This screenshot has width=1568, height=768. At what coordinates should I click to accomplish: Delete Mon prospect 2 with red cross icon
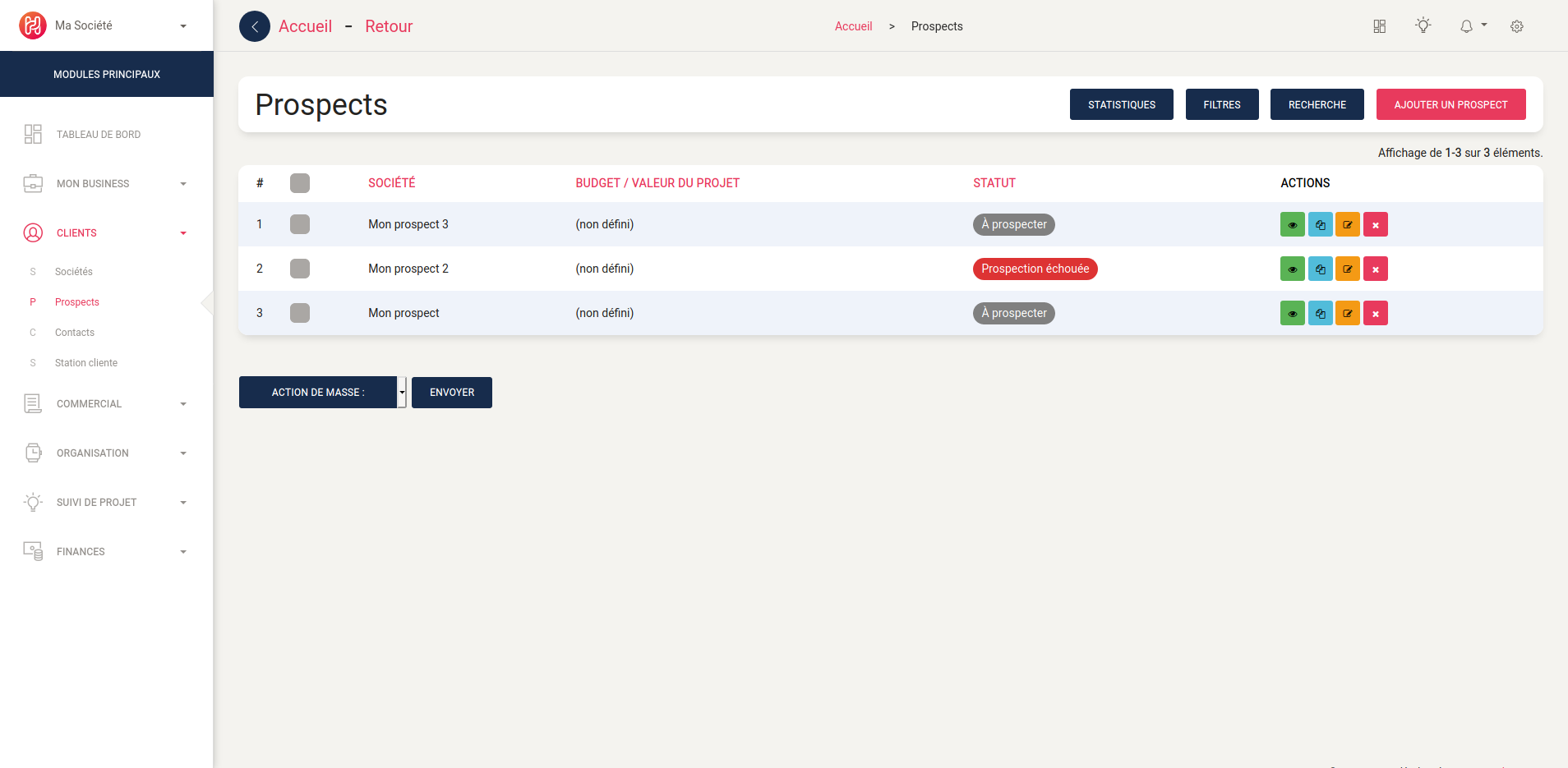pyautogui.click(x=1374, y=269)
